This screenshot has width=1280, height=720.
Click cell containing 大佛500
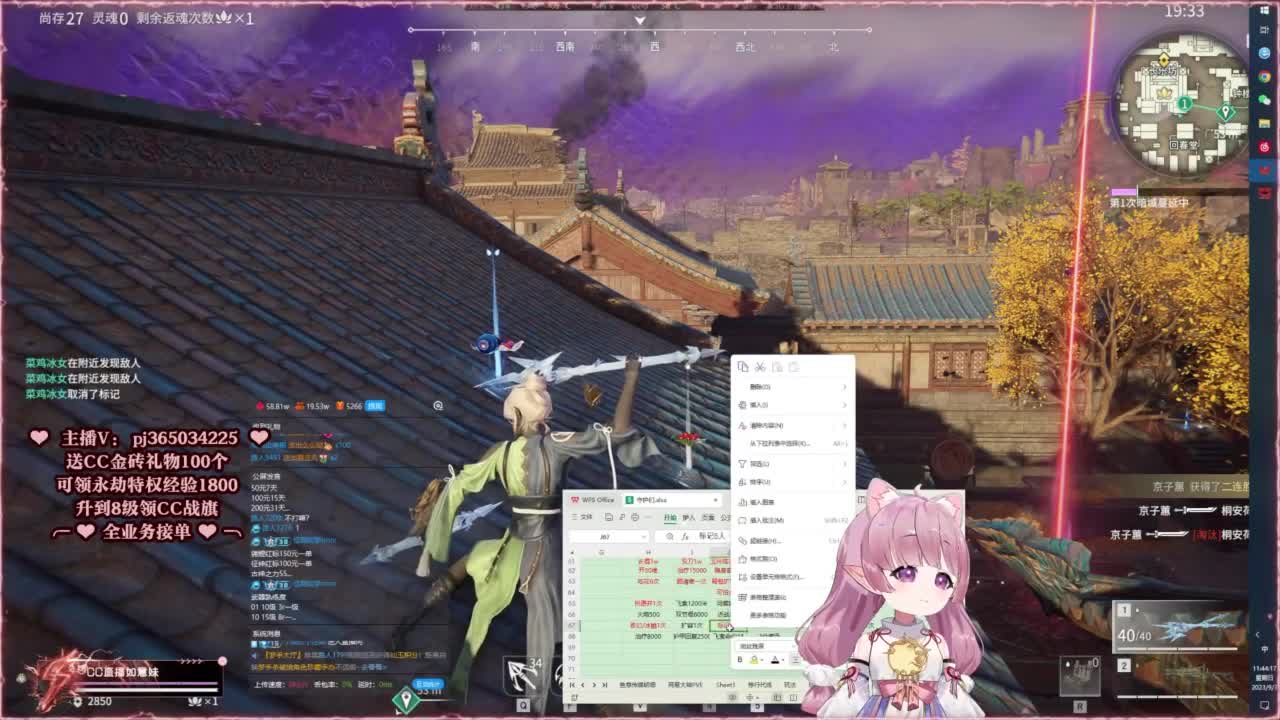tap(648, 615)
